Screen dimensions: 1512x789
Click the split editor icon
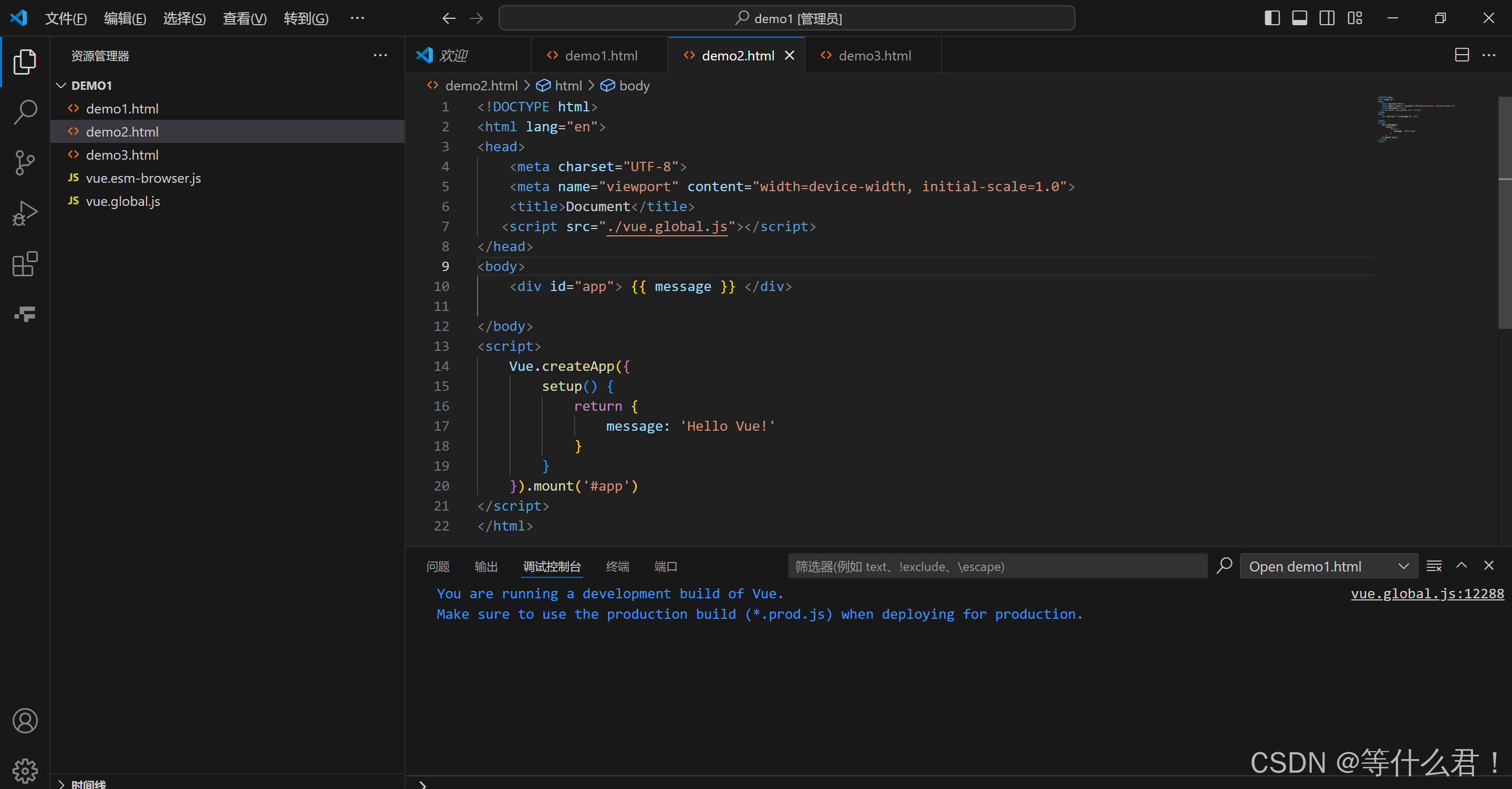coord(1462,55)
